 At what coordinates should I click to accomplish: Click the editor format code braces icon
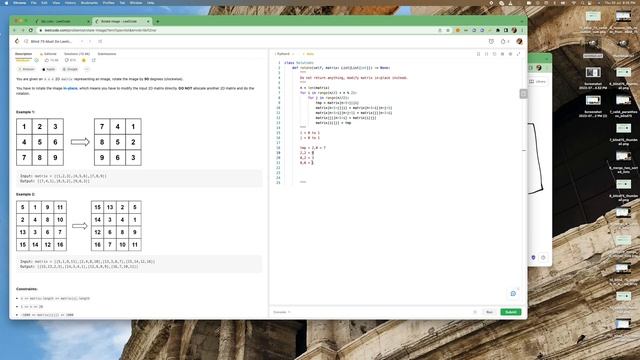point(487,54)
